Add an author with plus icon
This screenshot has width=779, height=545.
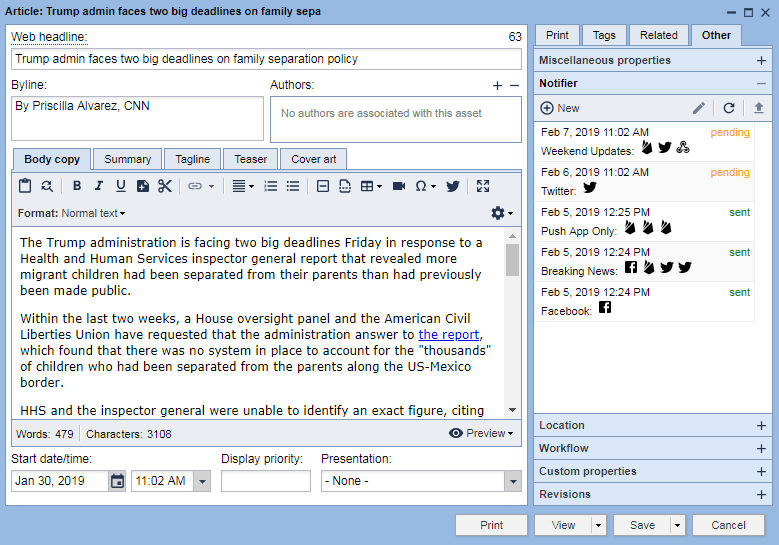pos(497,85)
